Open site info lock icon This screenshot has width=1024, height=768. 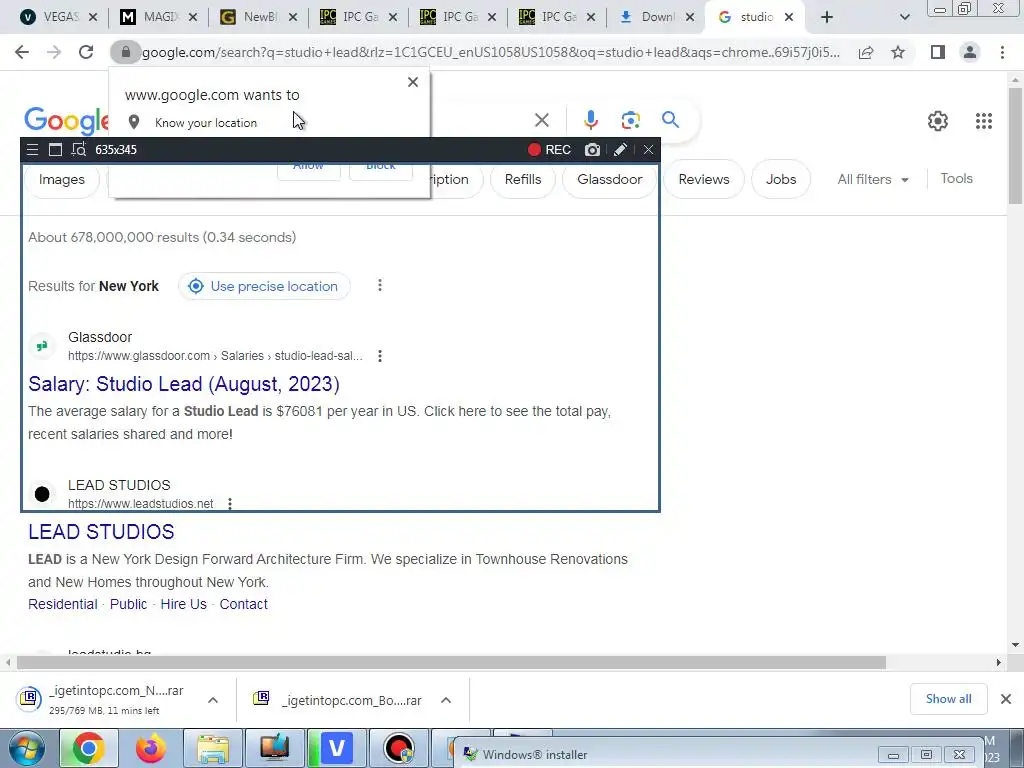126,52
